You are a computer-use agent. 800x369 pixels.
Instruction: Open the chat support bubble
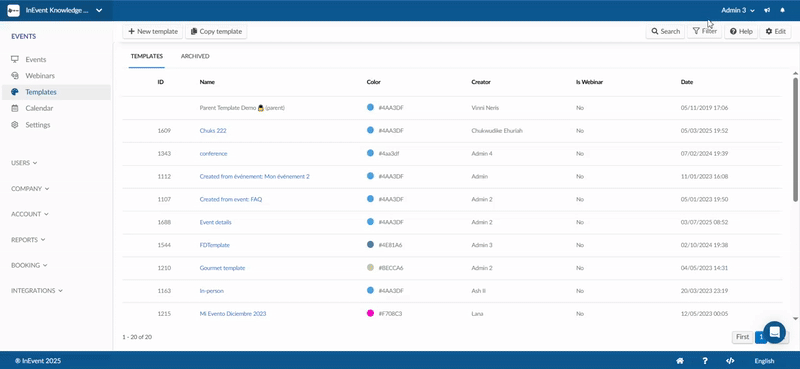774,332
